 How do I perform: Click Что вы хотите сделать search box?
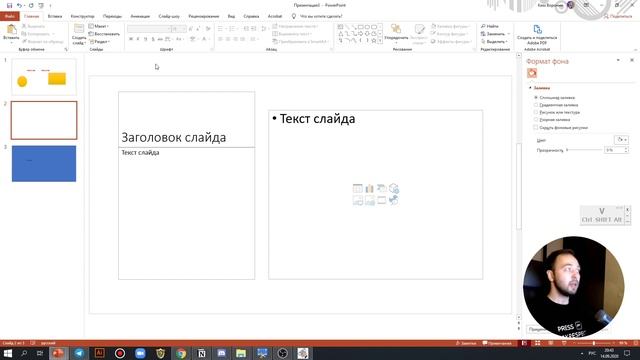(321, 16)
